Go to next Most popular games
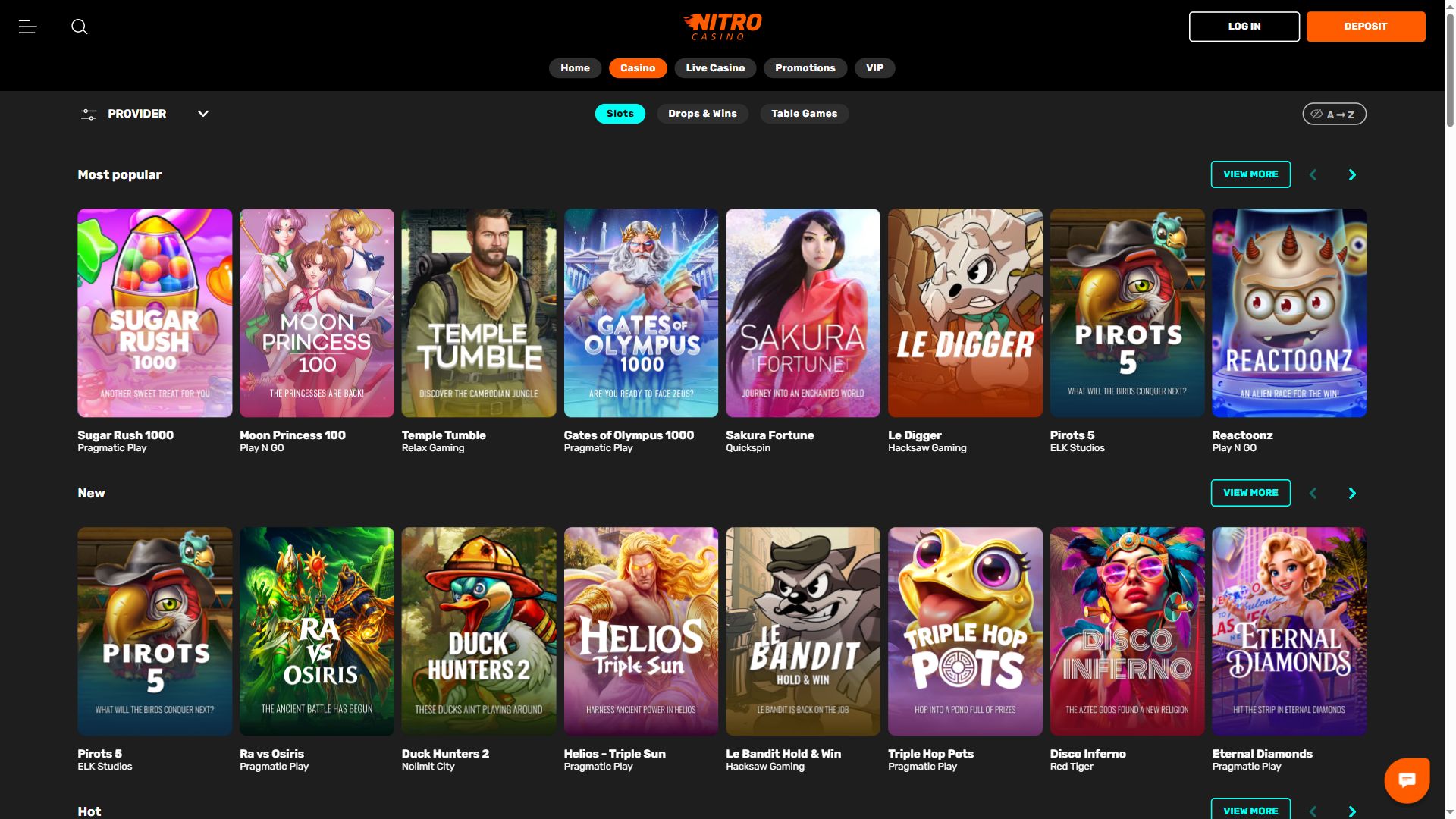 (1351, 174)
